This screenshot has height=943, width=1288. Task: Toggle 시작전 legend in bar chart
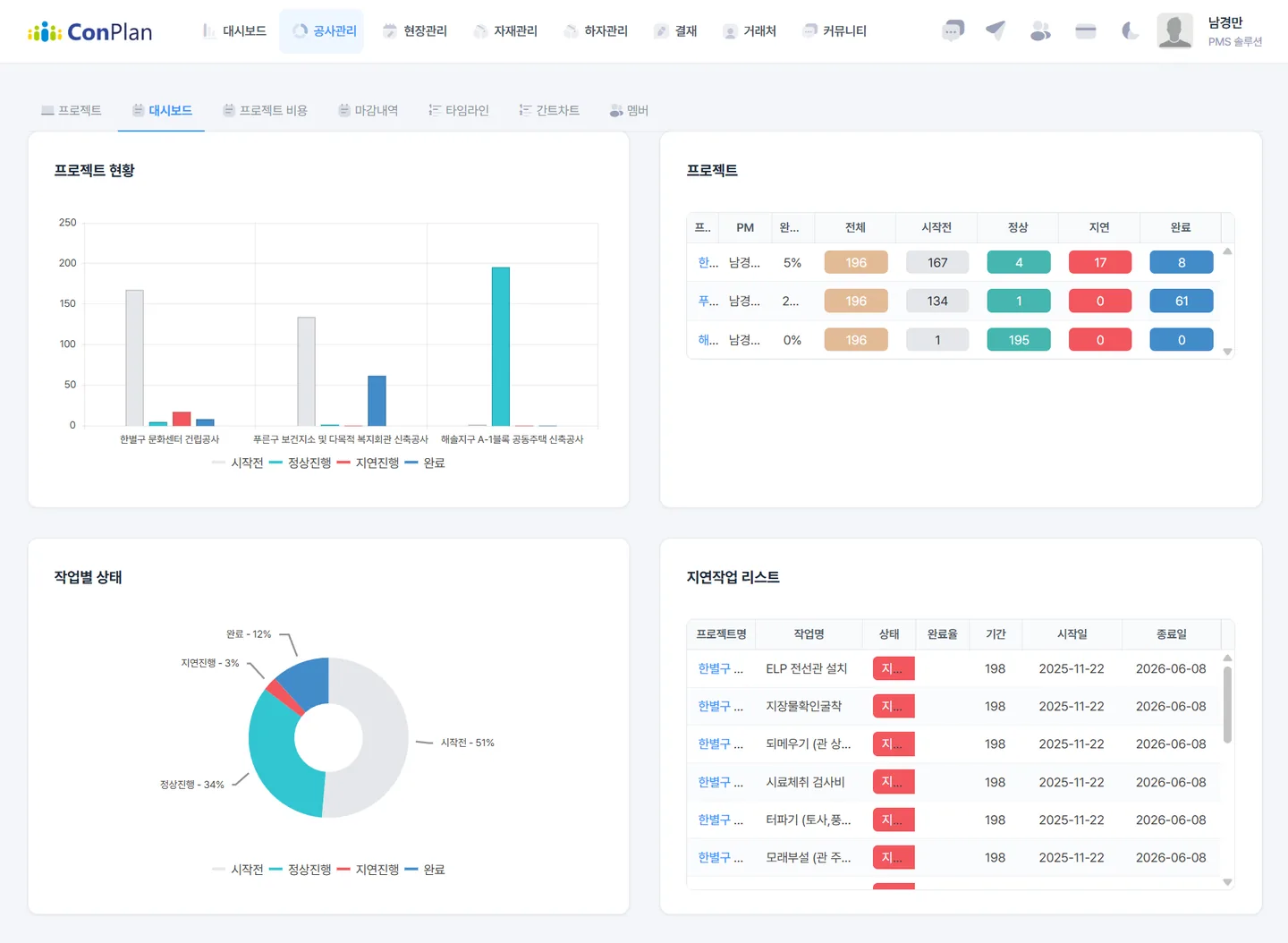pos(237,463)
